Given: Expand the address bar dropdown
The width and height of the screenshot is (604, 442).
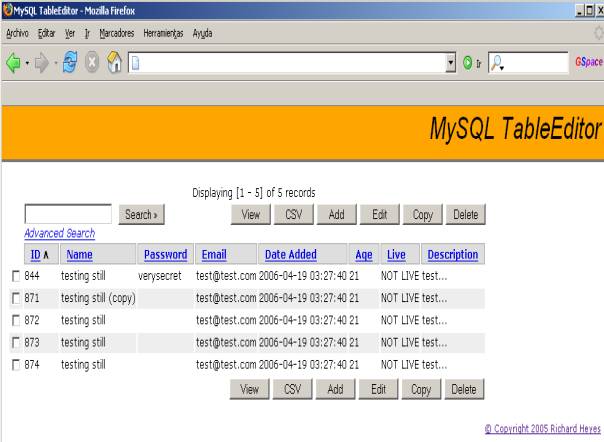Looking at the screenshot, I should coord(450,63).
